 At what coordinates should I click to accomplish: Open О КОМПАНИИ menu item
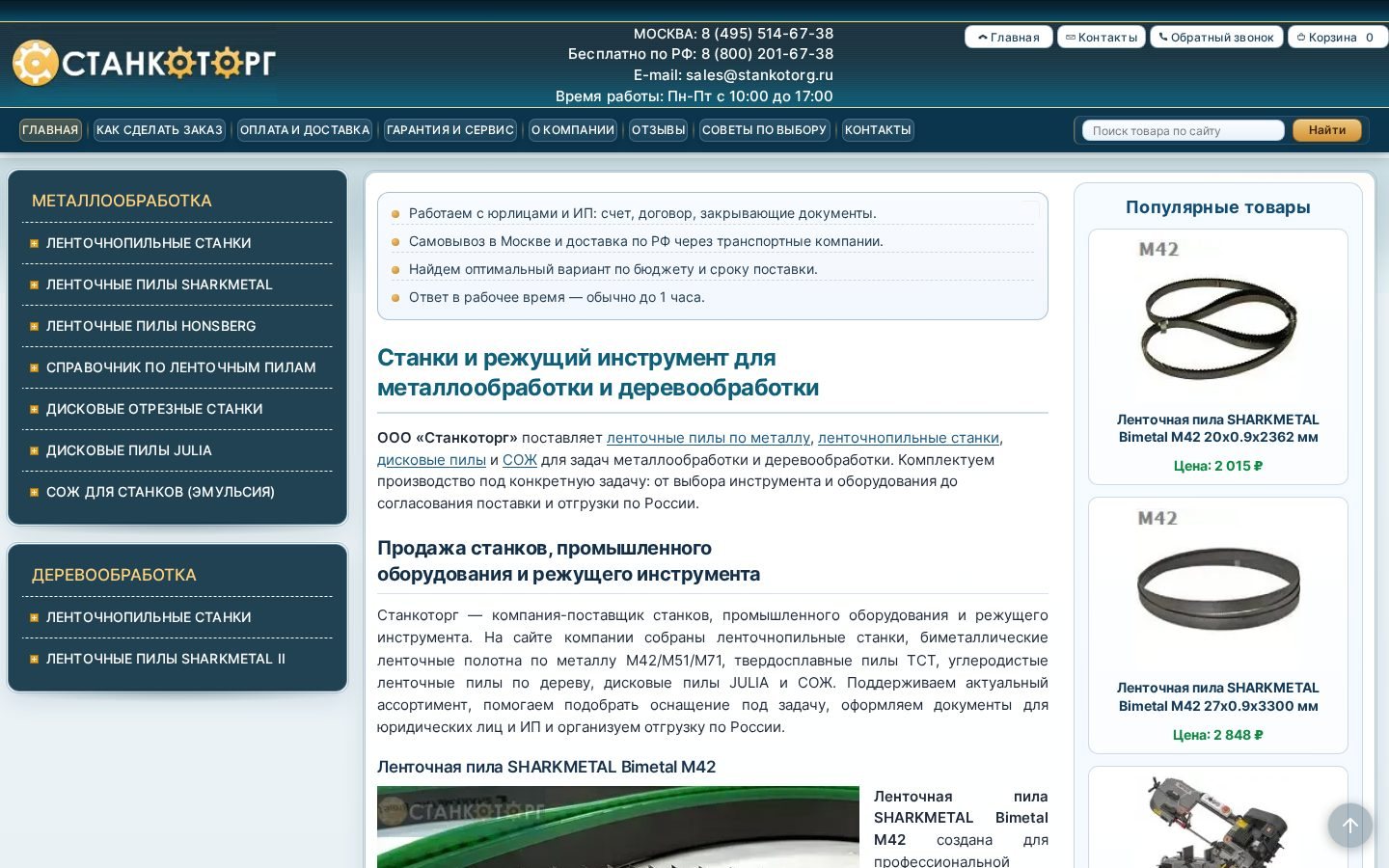573,130
